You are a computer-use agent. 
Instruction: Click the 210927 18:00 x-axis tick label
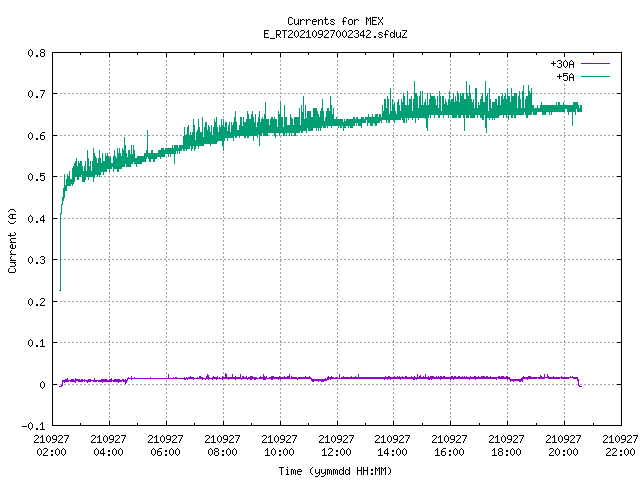[x=506, y=445]
